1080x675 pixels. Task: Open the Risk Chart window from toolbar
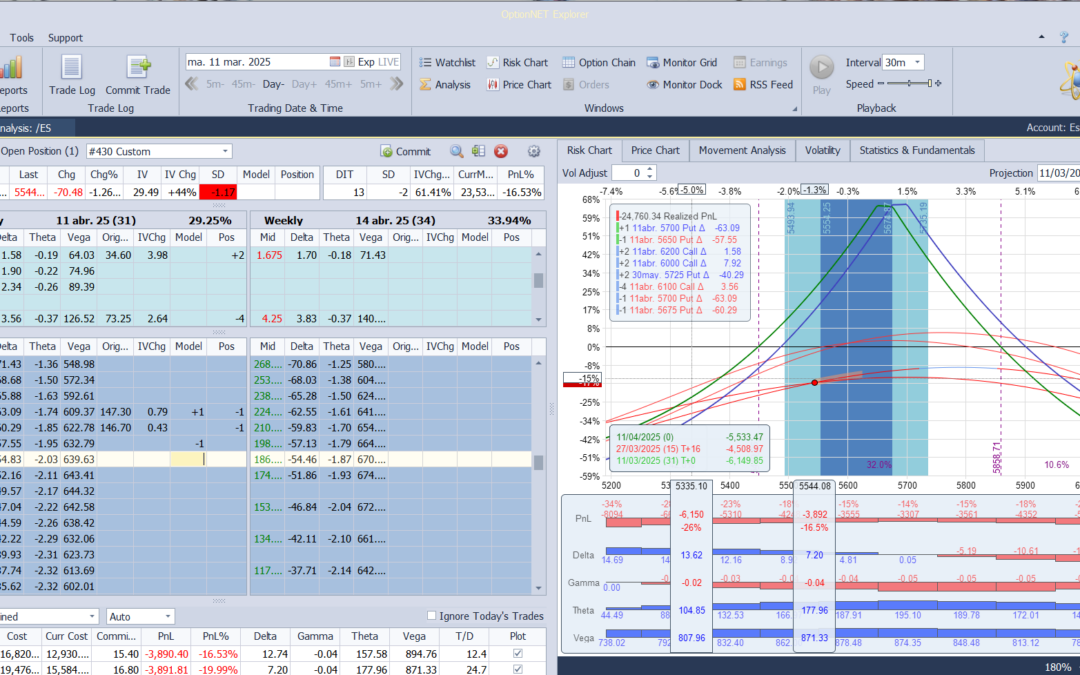click(517, 63)
